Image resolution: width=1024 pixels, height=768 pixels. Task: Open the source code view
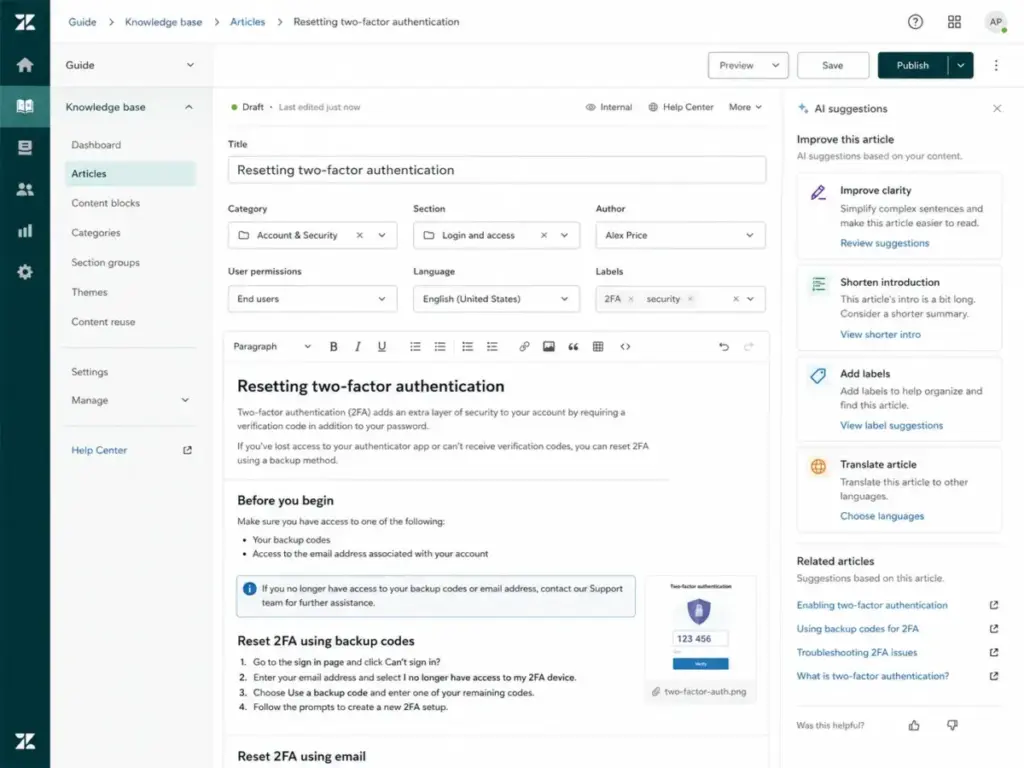(625, 347)
